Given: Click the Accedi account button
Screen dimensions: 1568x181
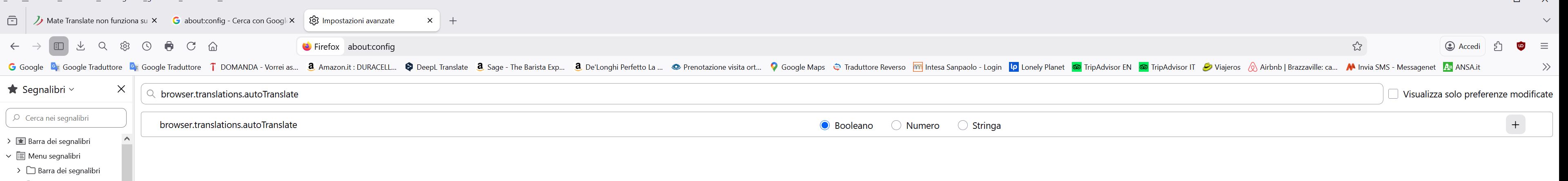Looking at the screenshot, I should pos(1463,46).
